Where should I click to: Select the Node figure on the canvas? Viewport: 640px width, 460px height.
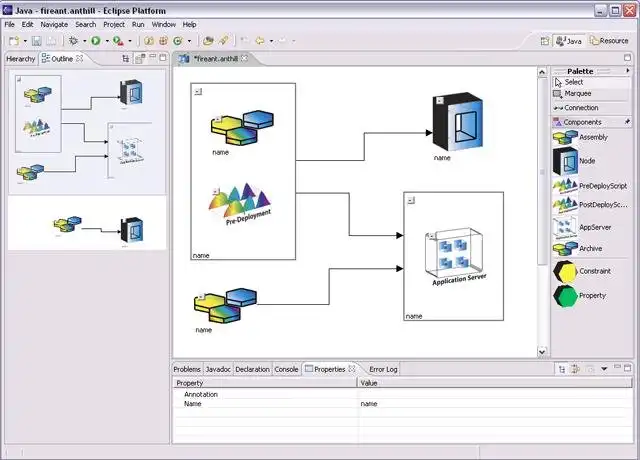click(x=458, y=122)
